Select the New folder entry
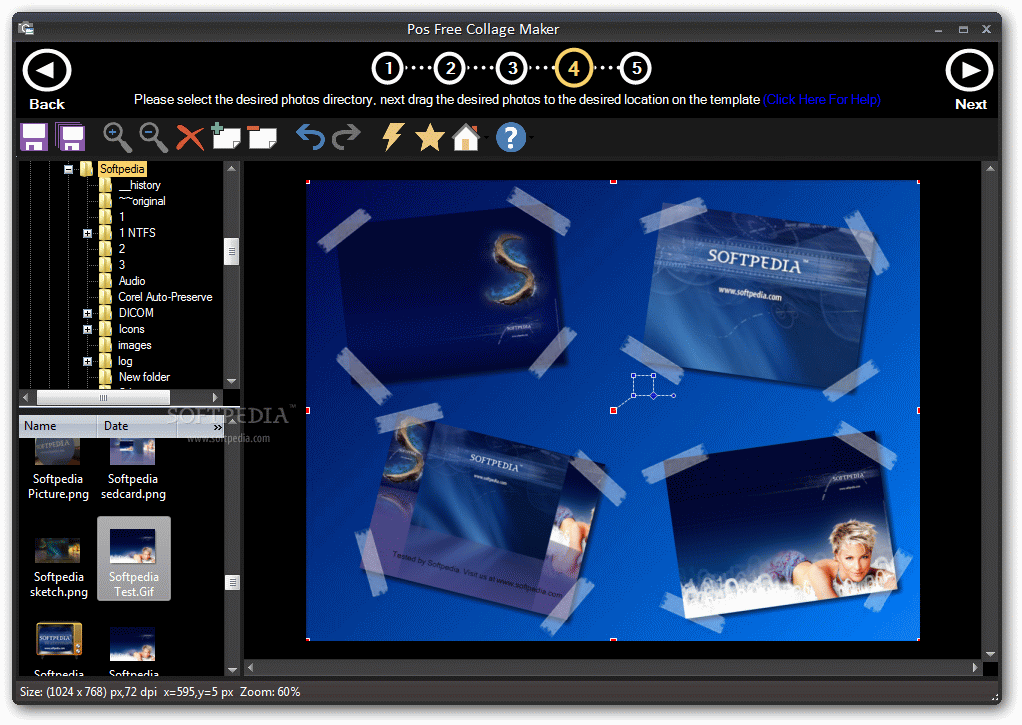The width and height of the screenshot is (1022, 725). 144,377
